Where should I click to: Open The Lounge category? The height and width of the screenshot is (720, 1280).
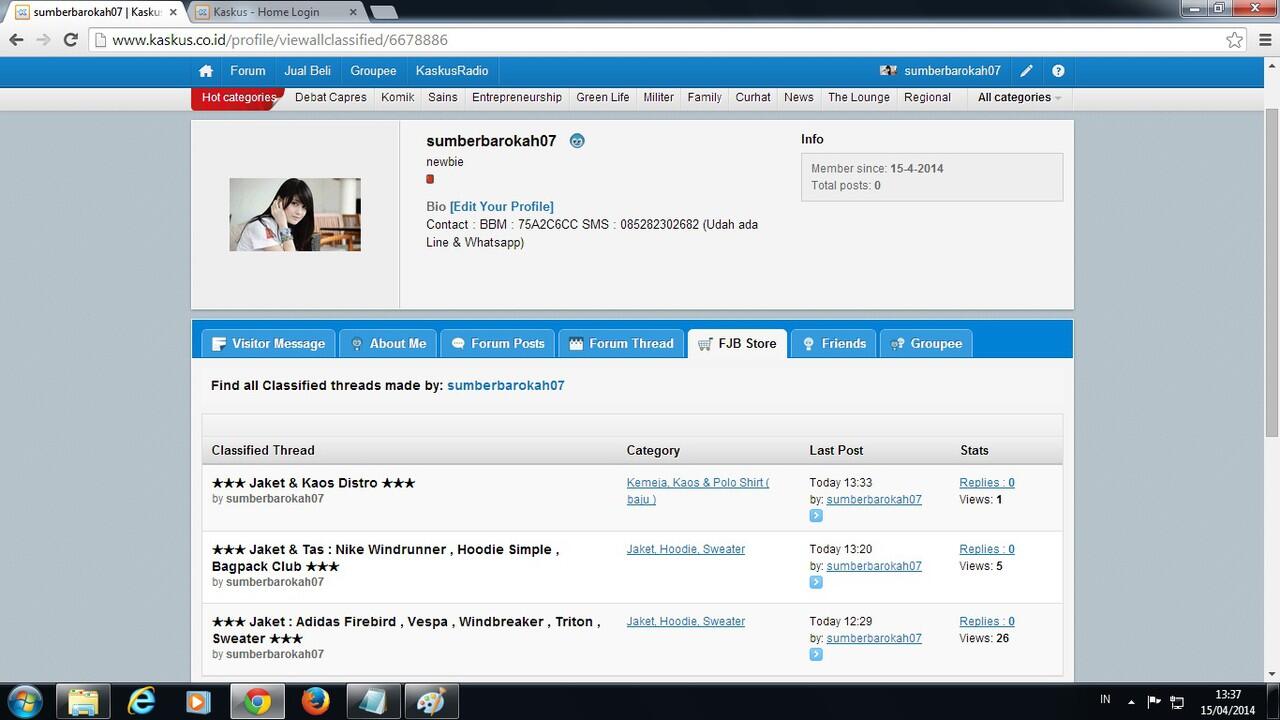(859, 97)
